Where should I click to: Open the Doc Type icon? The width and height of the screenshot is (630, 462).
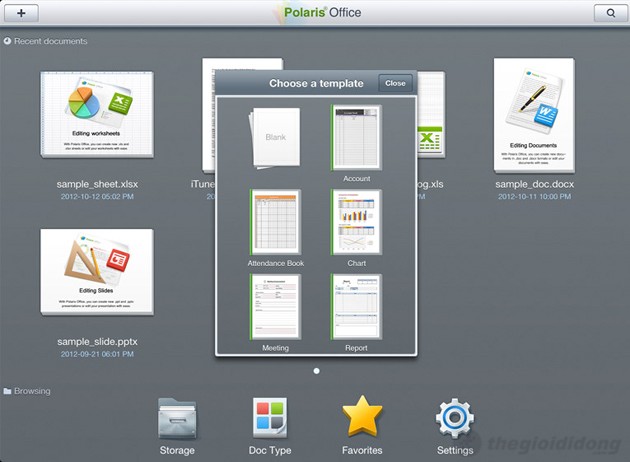pyautogui.click(x=270, y=418)
